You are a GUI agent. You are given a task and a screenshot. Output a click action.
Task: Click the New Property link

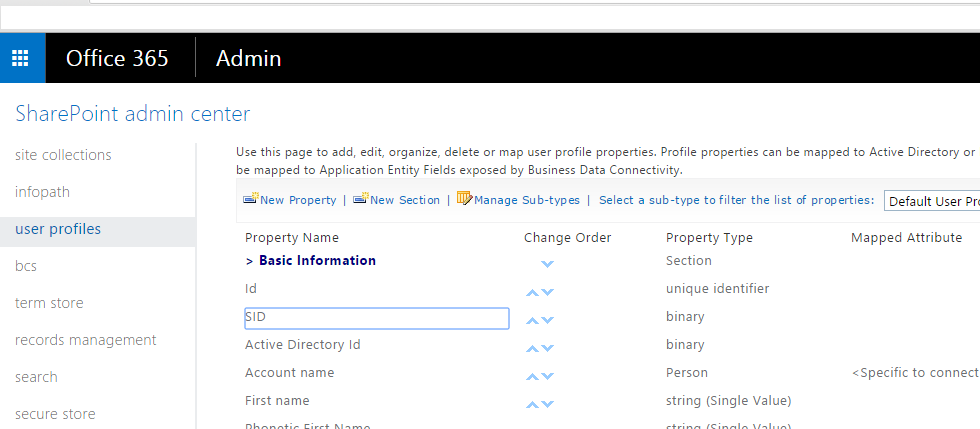298,200
